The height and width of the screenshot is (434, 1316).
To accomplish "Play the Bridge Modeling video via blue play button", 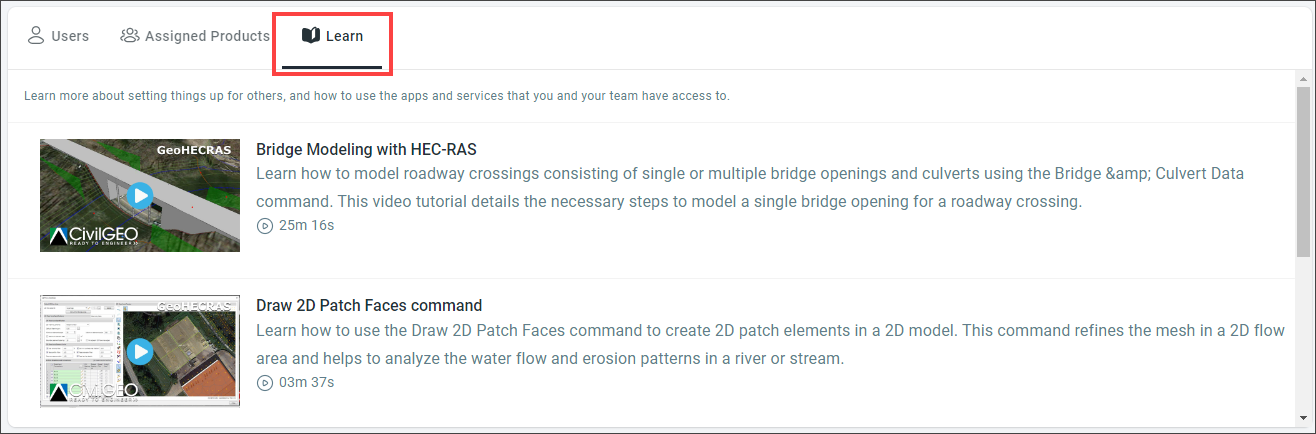I will [140, 195].
